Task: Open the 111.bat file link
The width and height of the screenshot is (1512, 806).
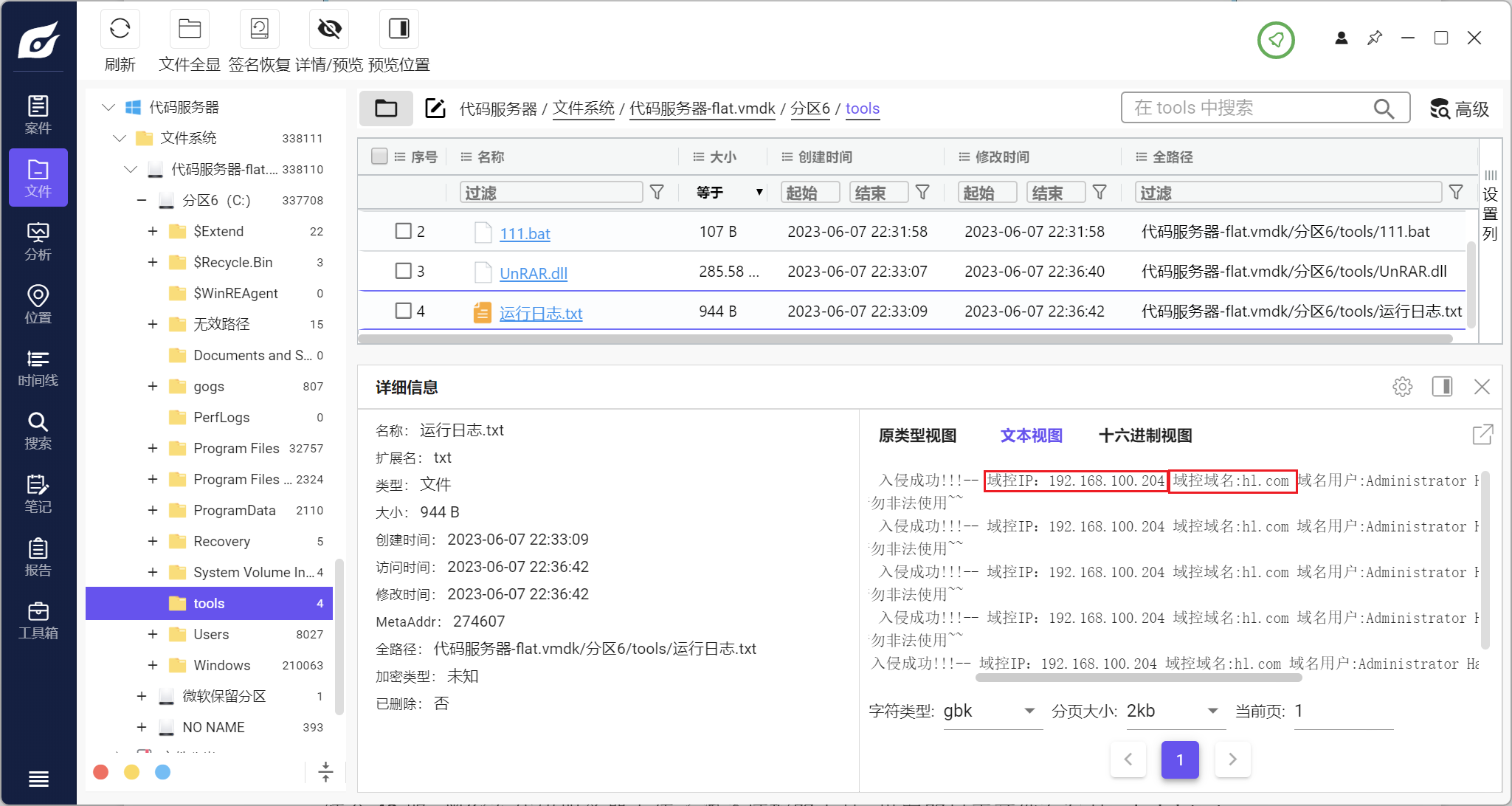Action: (x=525, y=234)
